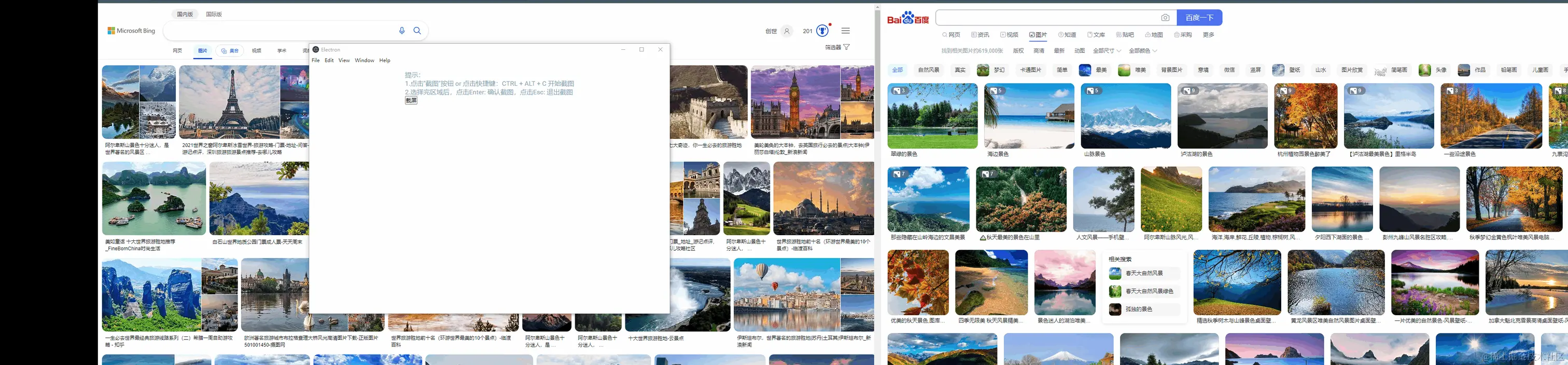Open the 海边景色 beach image in Baidu
The width and height of the screenshot is (1568, 365).
point(1029,116)
